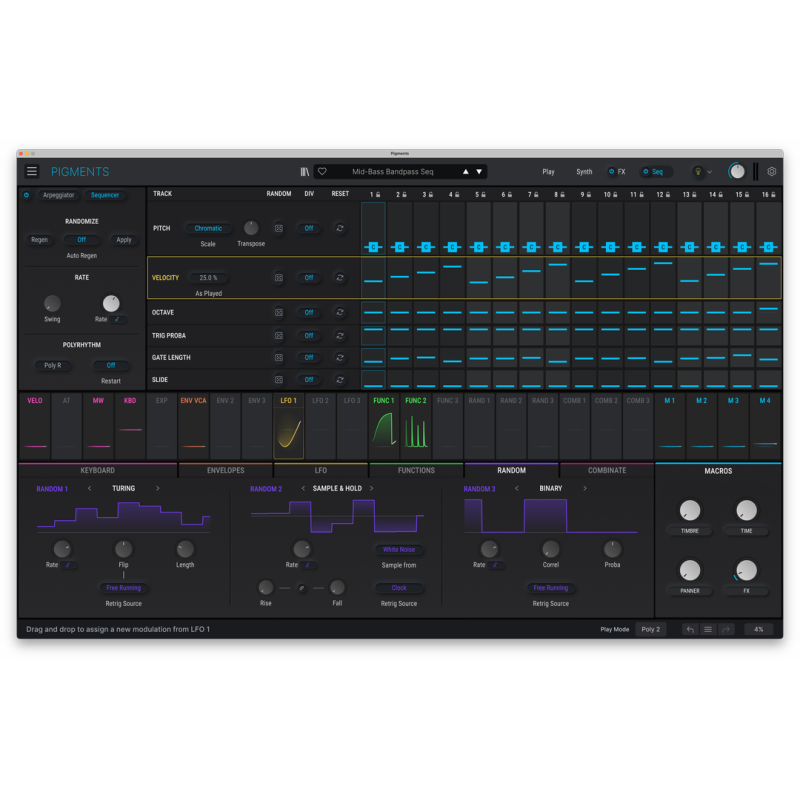Image resolution: width=800 pixels, height=800 pixels.
Task: Open Poly 2 play mode dropdown
Action: [651, 630]
